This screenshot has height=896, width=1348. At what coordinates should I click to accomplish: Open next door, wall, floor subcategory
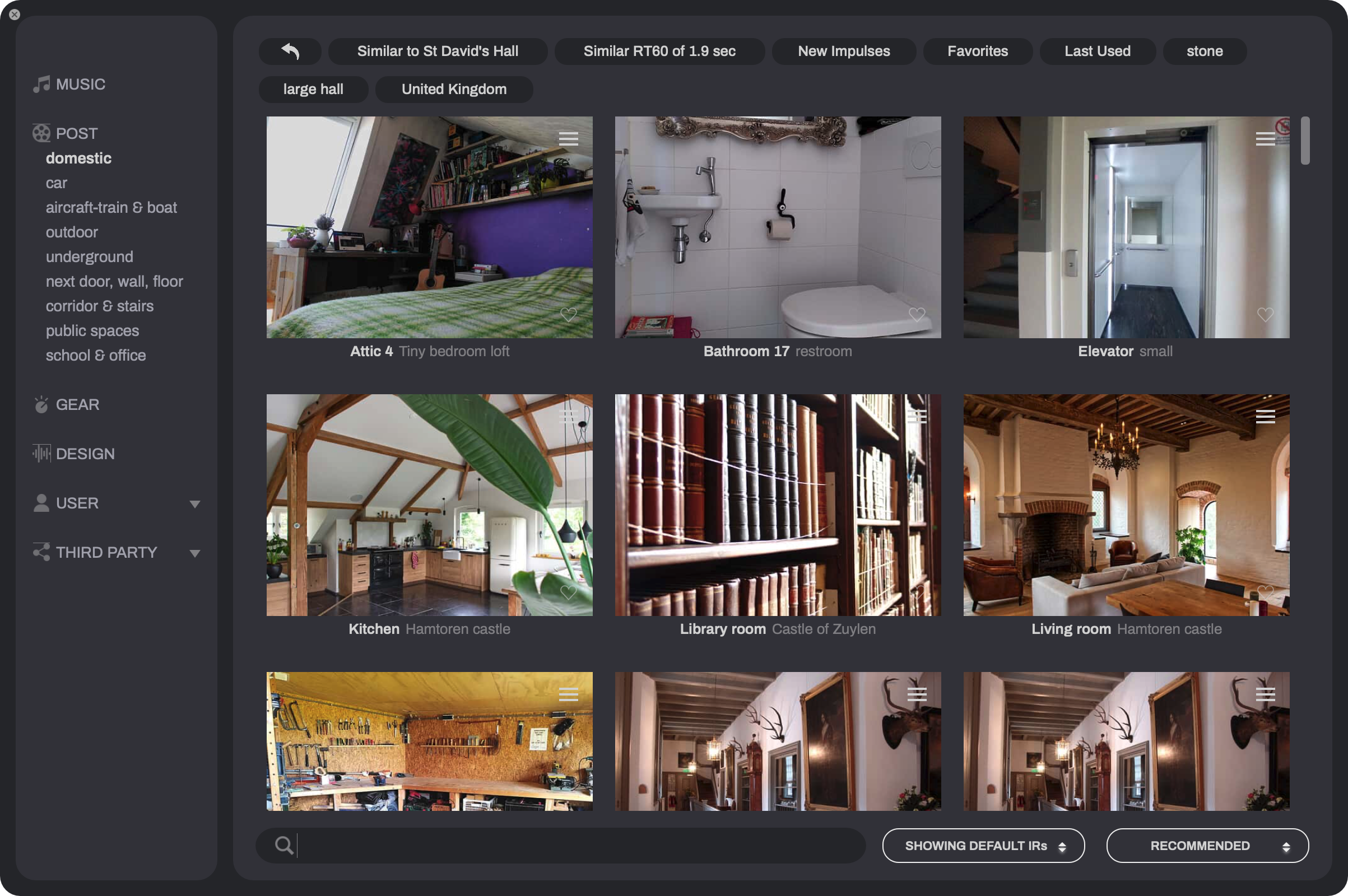pyautogui.click(x=114, y=281)
